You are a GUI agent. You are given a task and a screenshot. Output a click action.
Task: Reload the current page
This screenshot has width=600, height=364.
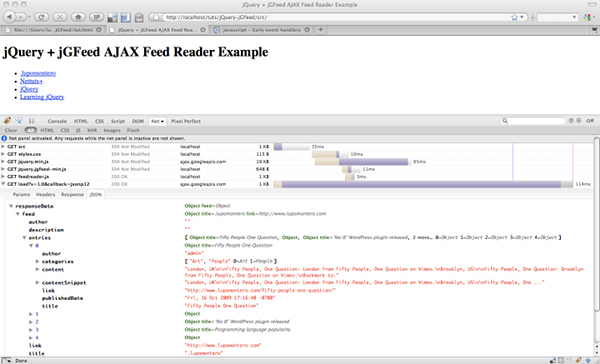41,17
